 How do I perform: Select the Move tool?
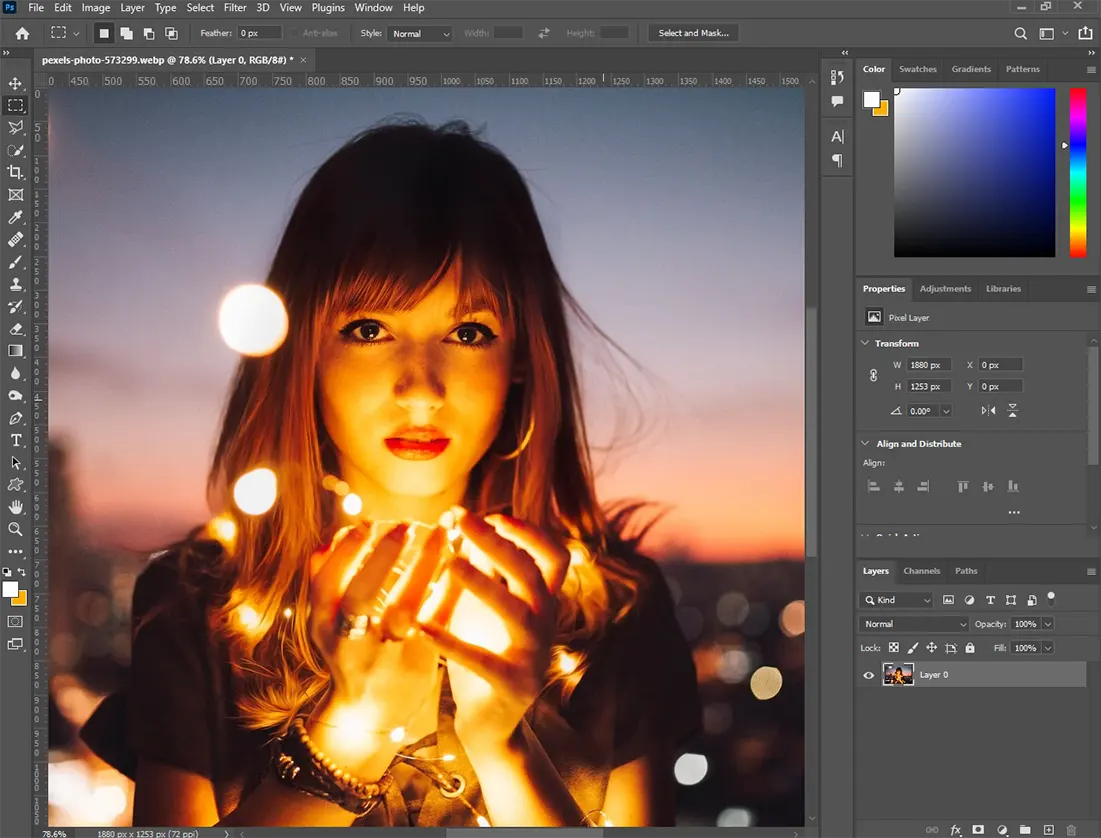15,84
